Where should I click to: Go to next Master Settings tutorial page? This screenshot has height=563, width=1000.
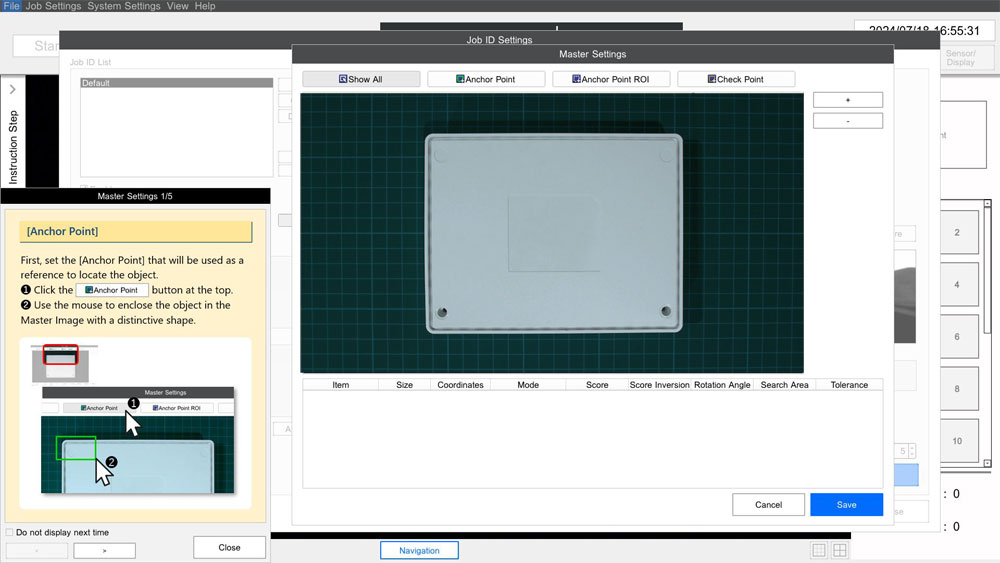(x=104, y=550)
